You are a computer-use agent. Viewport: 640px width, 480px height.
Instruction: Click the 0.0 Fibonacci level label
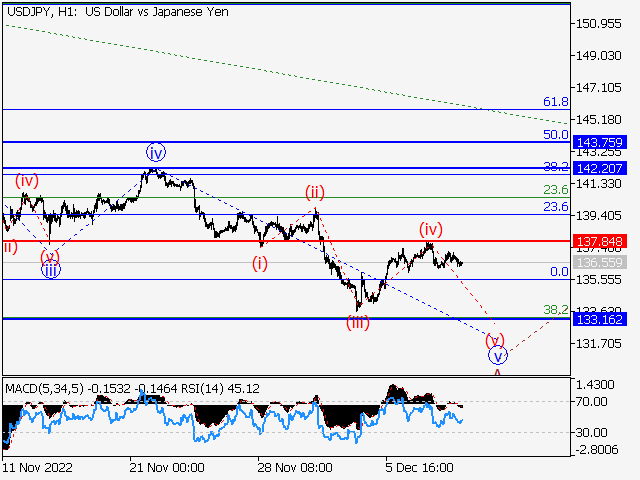(559, 271)
